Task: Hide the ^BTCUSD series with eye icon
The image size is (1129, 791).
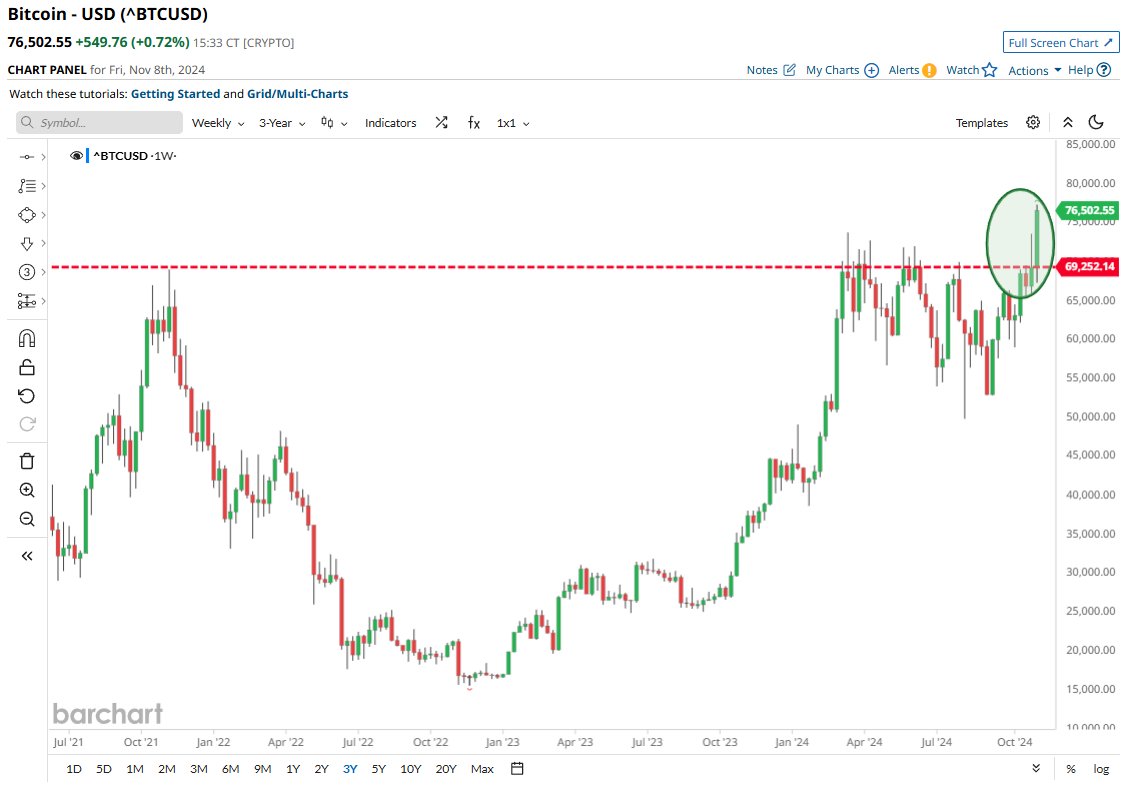Action: pyautogui.click(x=76, y=155)
